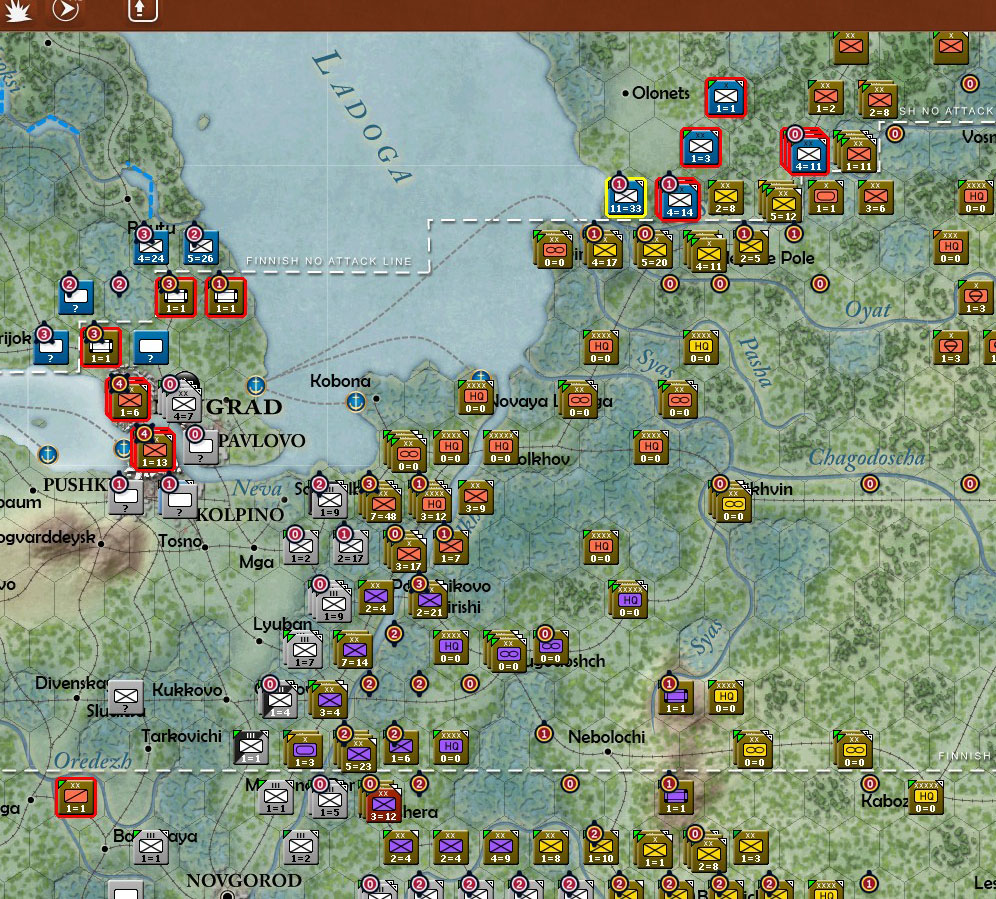The image size is (996, 899).
Task: Click the Lyuban town label
Action: 283,625
